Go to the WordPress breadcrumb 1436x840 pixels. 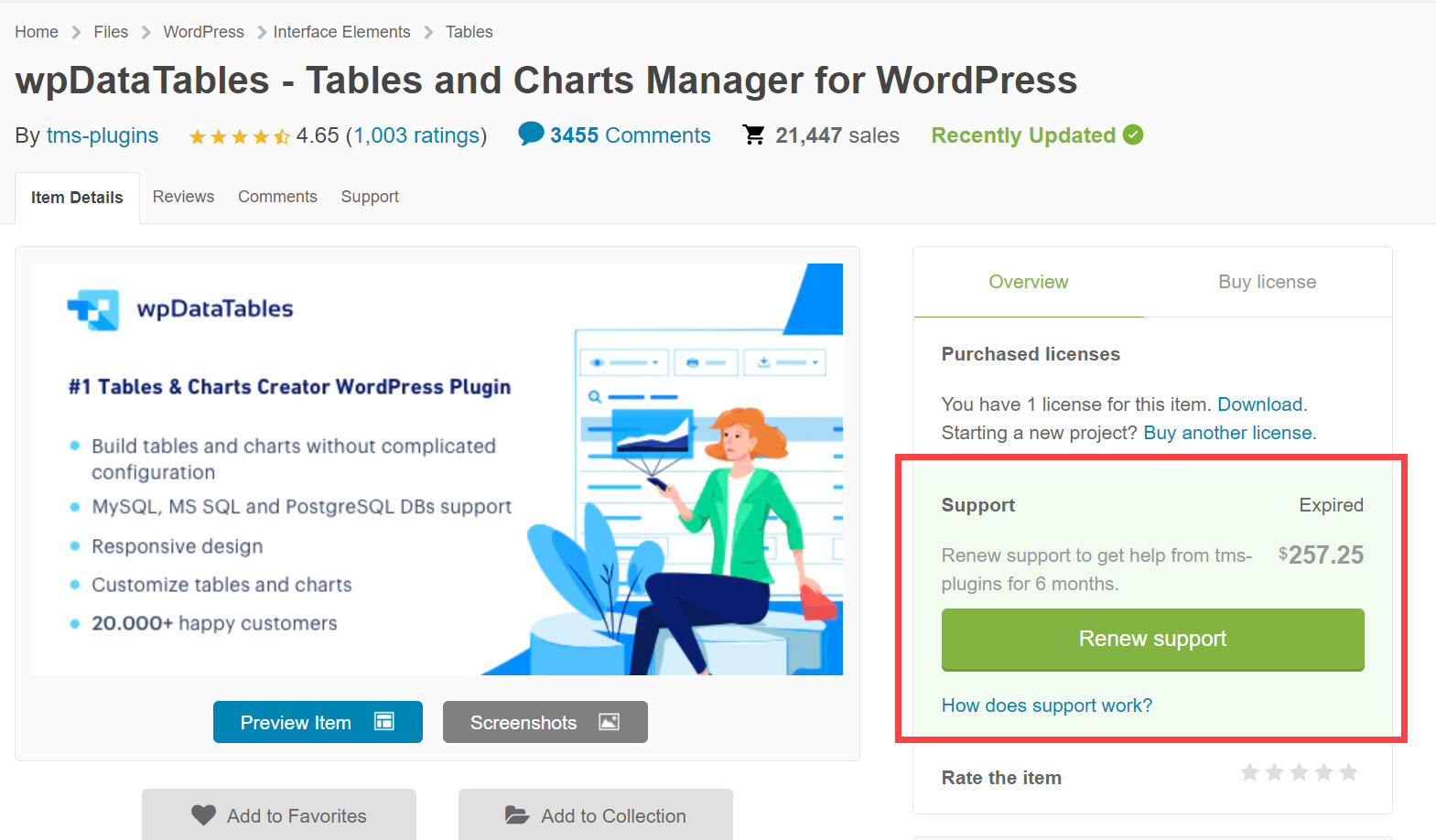point(203,32)
